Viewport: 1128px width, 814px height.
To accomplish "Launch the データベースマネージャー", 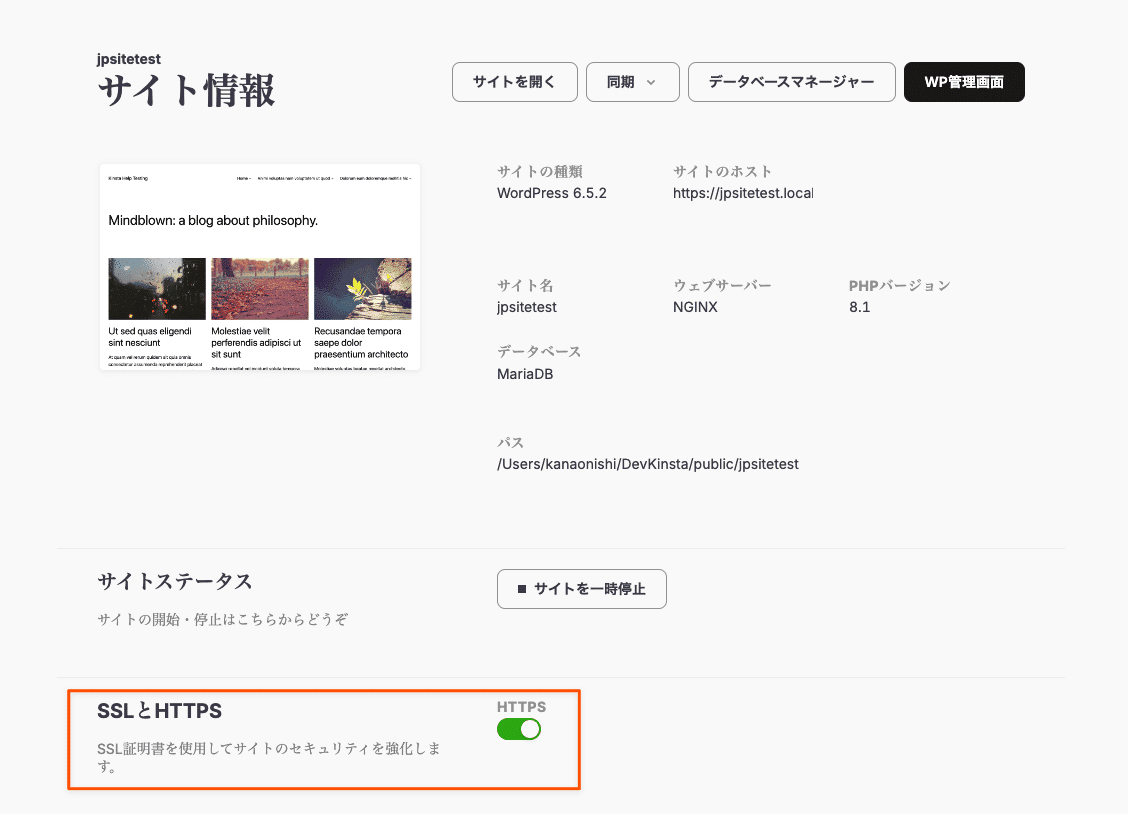I will click(x=791, y=82).
